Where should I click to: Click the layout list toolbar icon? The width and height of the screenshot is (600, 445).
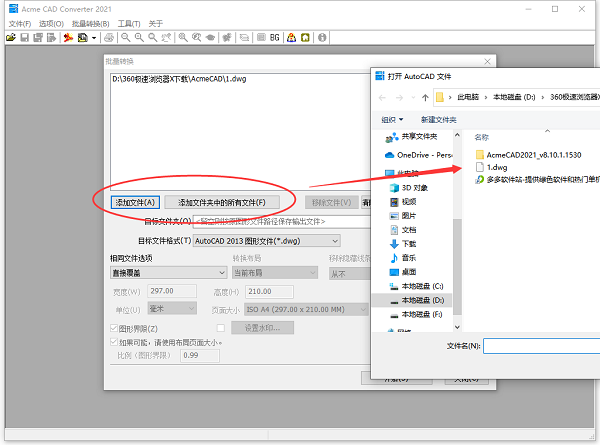(261, 37)
